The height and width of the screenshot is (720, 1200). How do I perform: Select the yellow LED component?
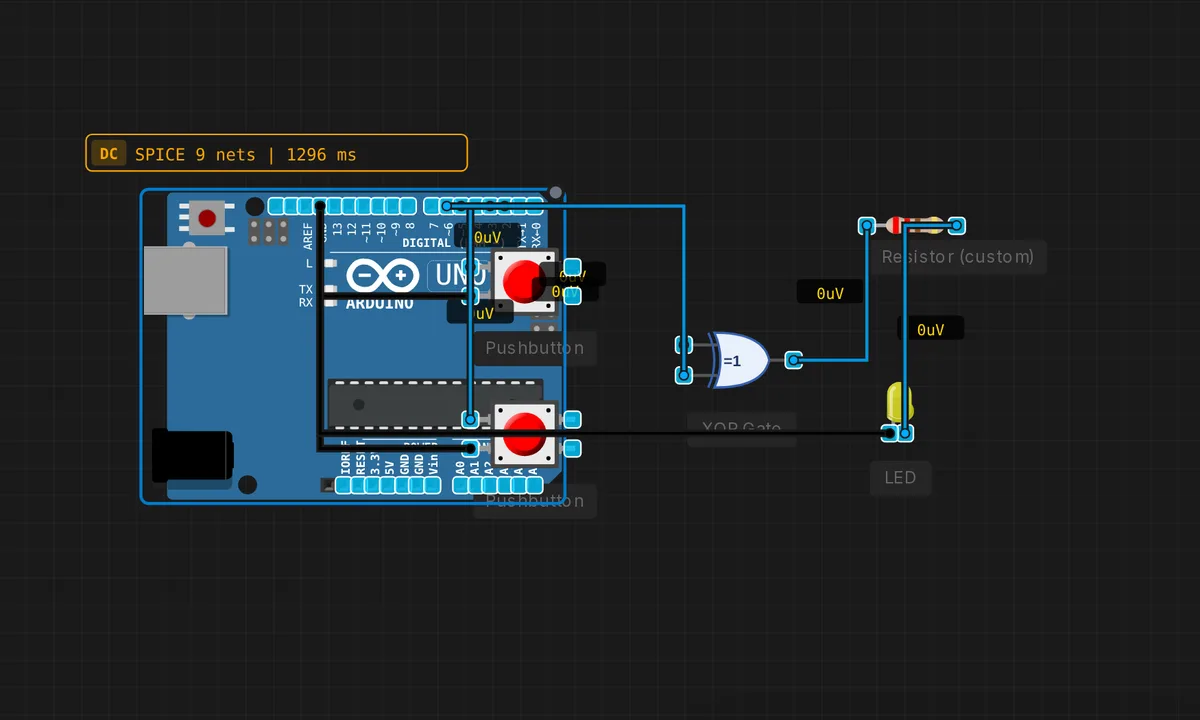(899, 403)
